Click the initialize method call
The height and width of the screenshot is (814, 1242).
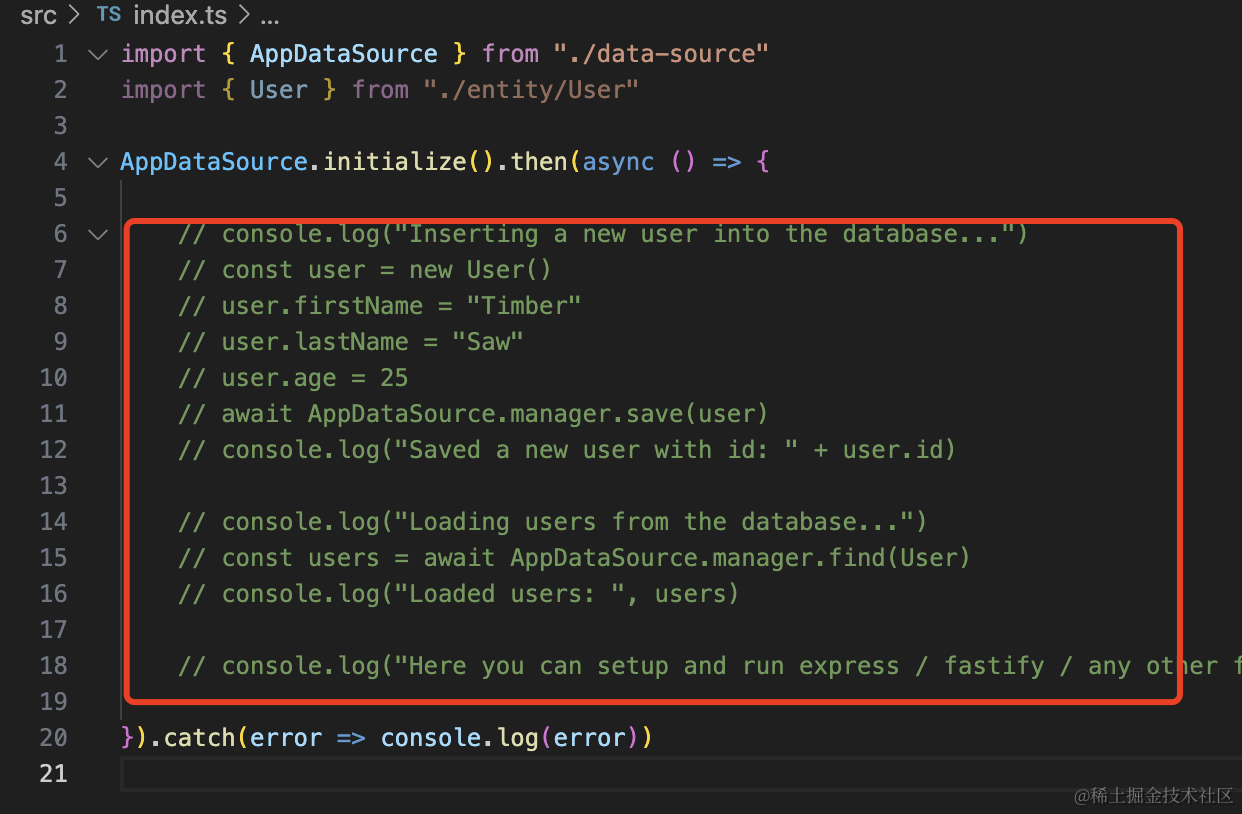tap(394, 162)
